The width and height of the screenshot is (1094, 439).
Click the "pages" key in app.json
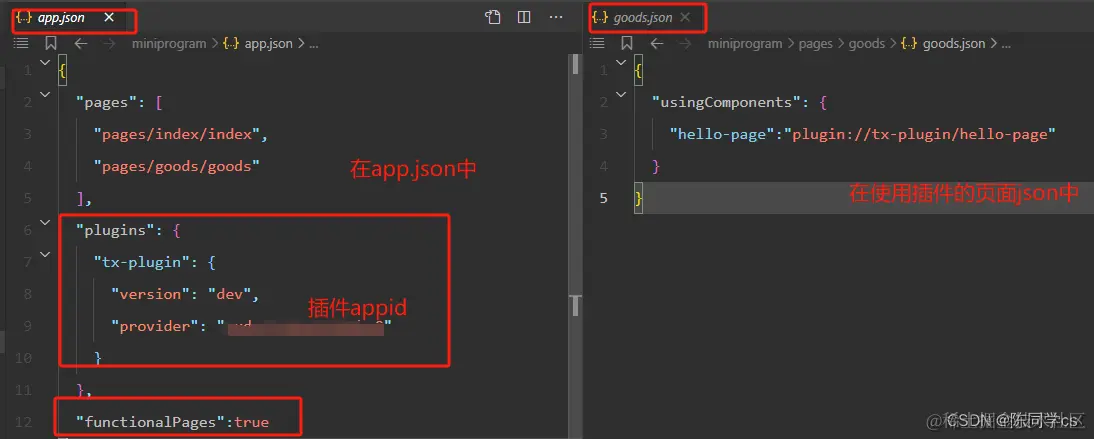[x=107, y=102]
